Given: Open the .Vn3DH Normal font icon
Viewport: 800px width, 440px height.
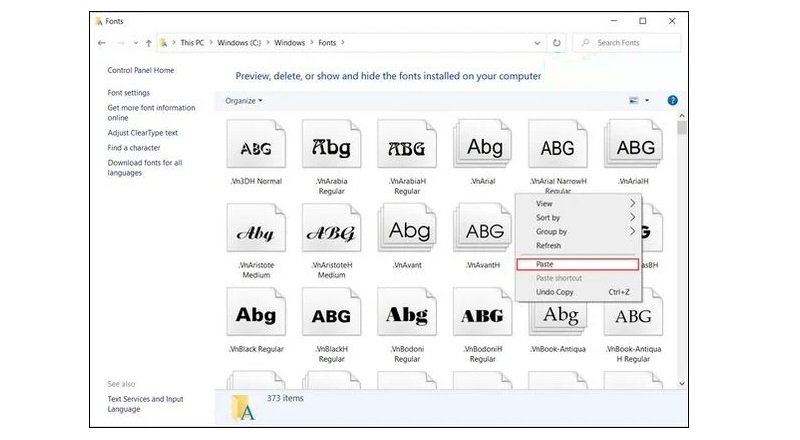Looking at the screenshot, I should pos(256,144).
